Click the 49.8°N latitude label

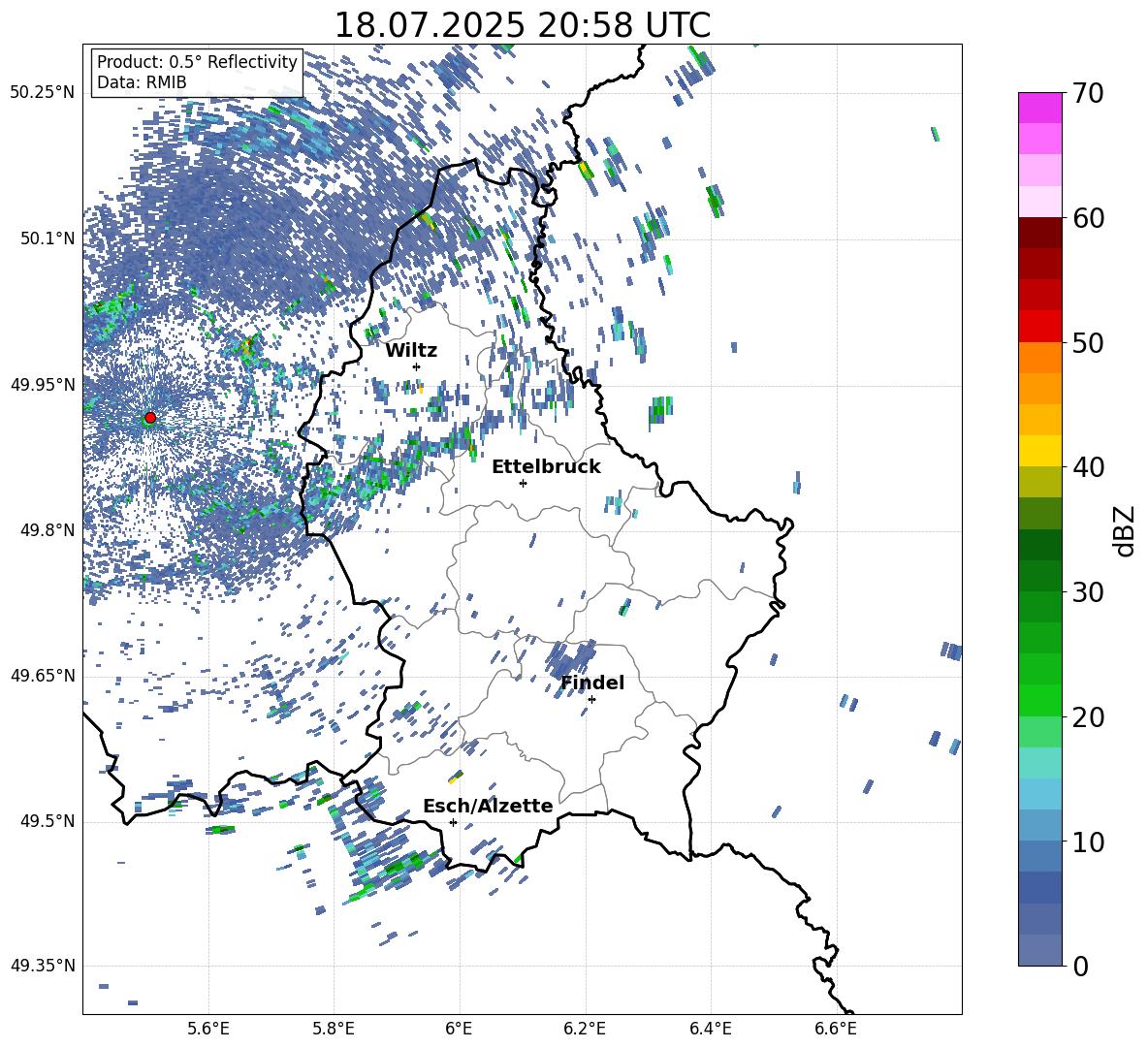tap(48, 530)
